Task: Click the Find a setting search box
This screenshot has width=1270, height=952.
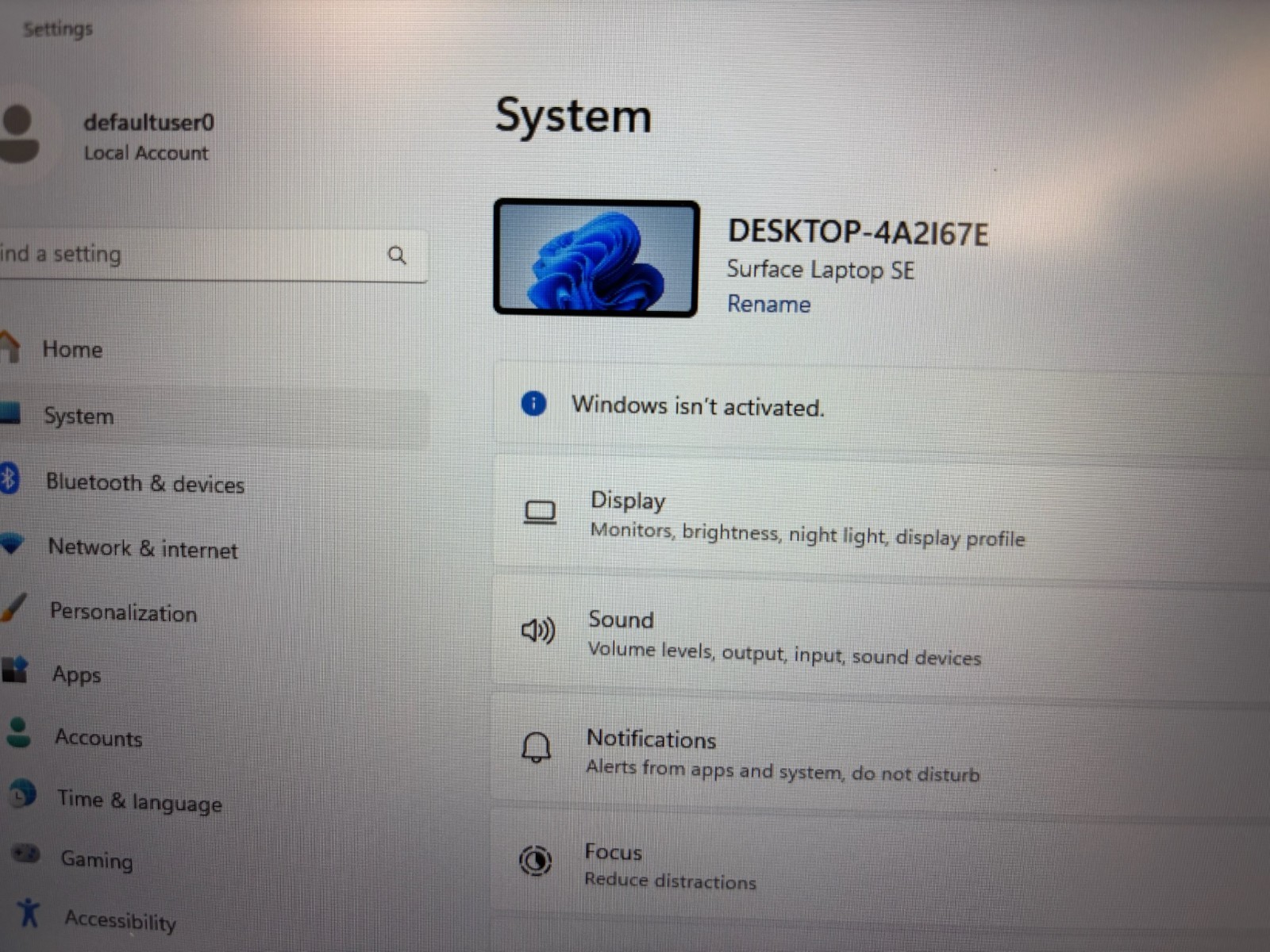Action: [x=213, y=255]
